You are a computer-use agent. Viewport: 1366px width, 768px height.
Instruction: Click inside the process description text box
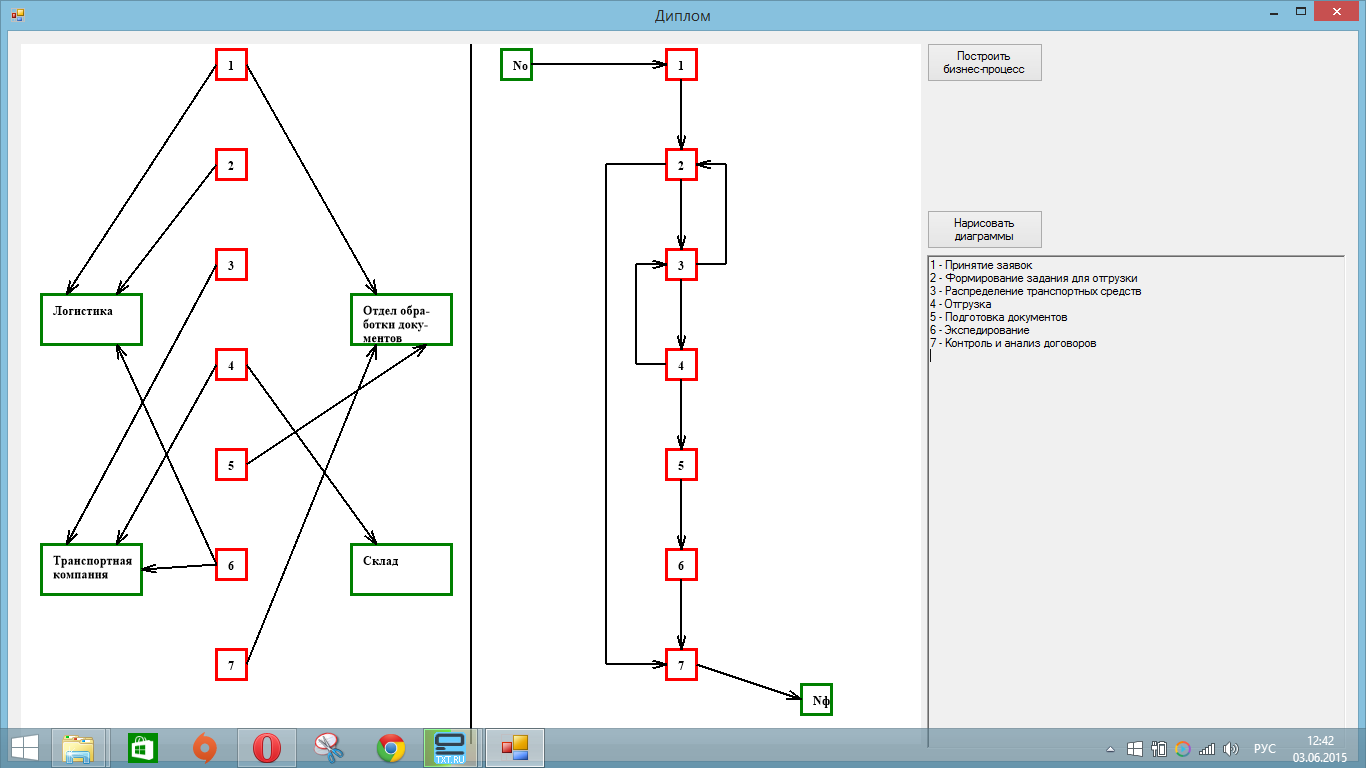(1137, 500)
